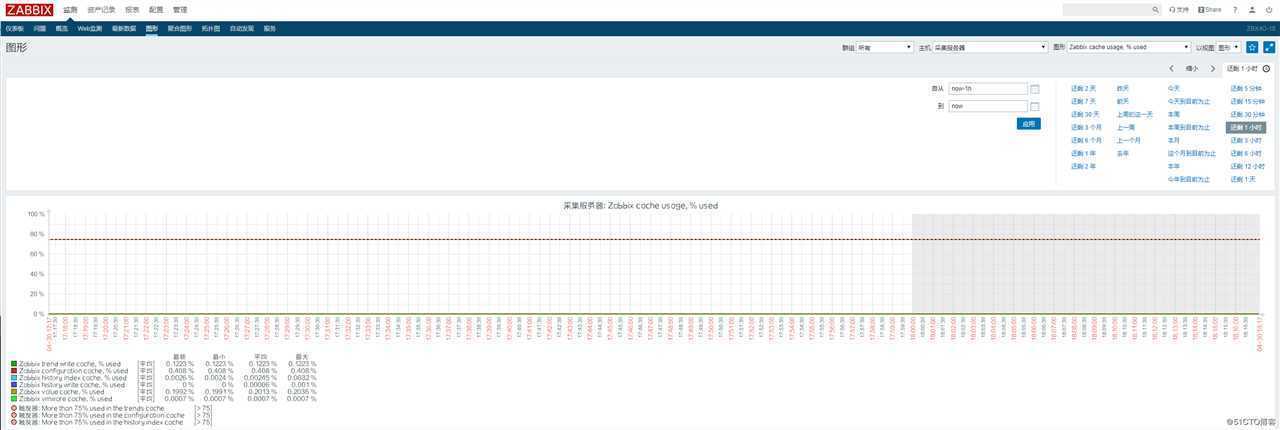Screen dimensions: 1280x430
Task: Open calendar picker beside the now-1h field
Action: pyautogui.click(x=1035, y=89)
